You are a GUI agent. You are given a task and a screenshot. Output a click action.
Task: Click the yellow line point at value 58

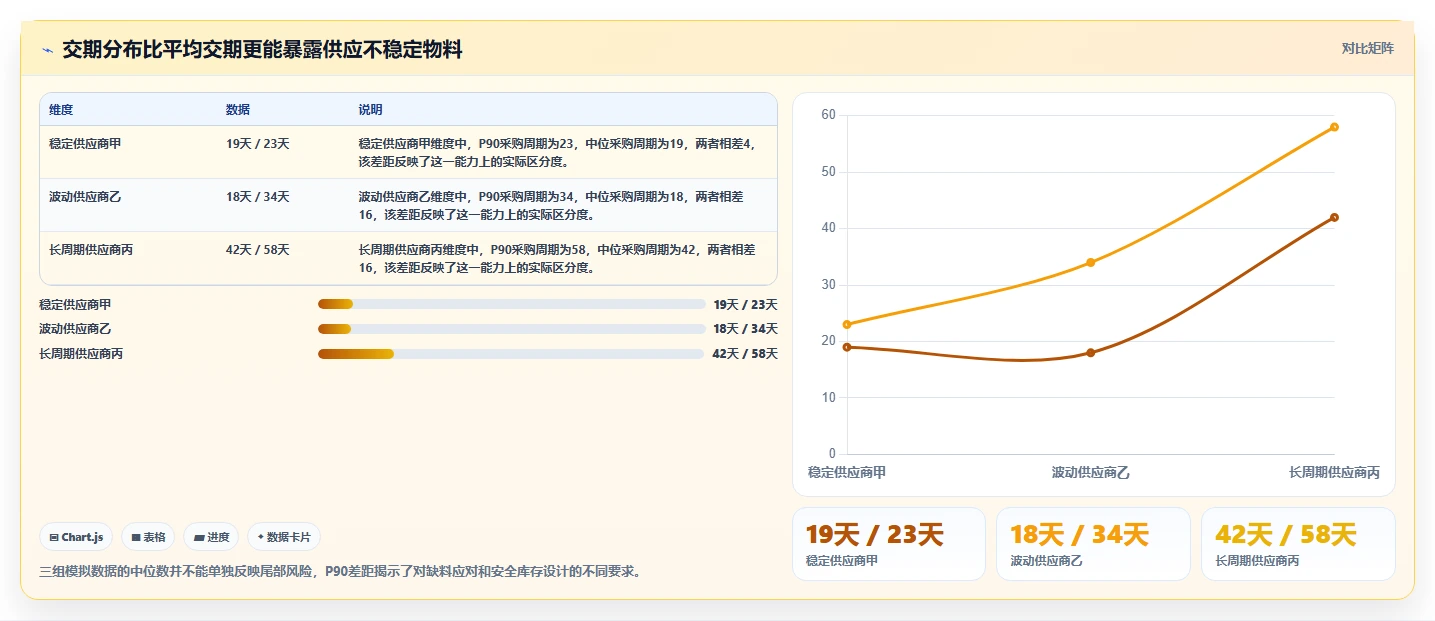[1334, 127]
